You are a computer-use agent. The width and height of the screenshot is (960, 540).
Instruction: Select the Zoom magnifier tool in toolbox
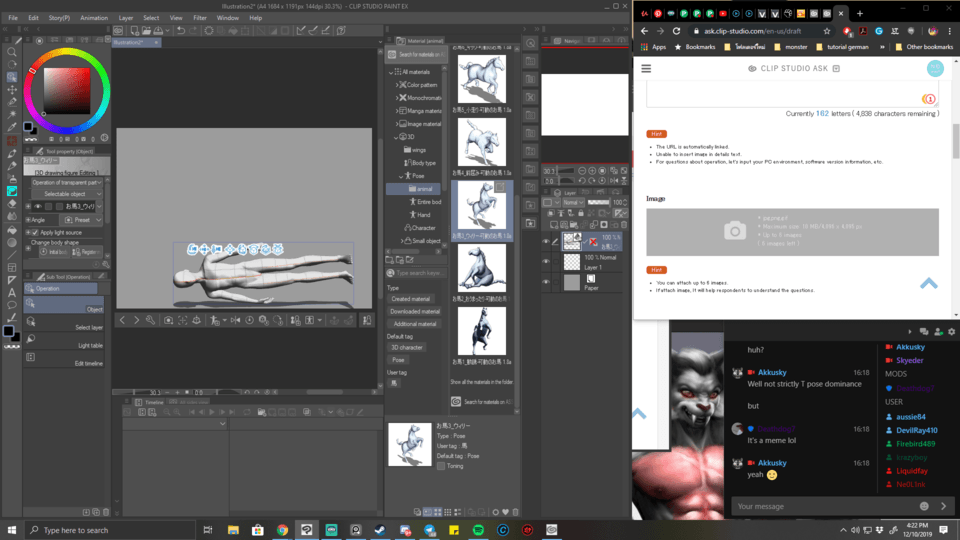(x=12, y=52)
